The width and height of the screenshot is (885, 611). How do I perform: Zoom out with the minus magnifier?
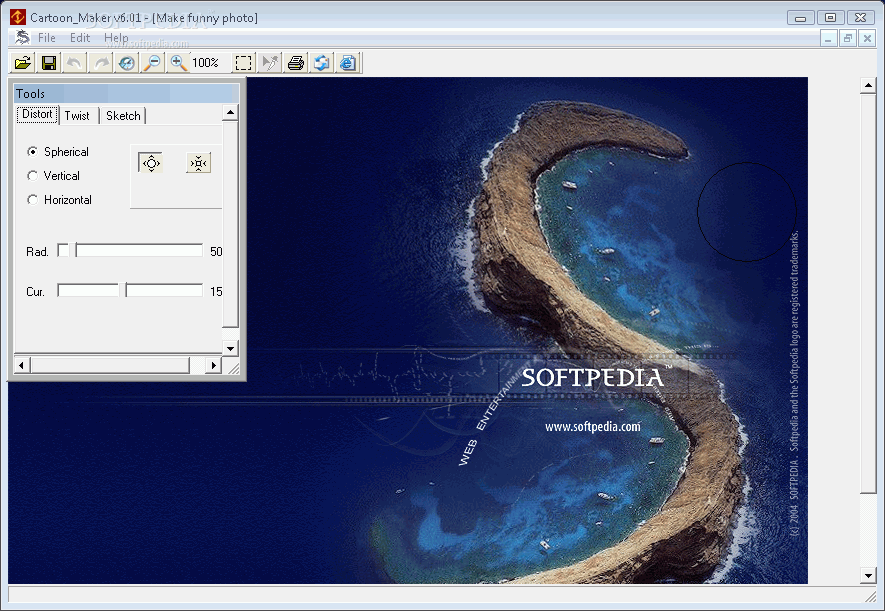click(152, 63)
